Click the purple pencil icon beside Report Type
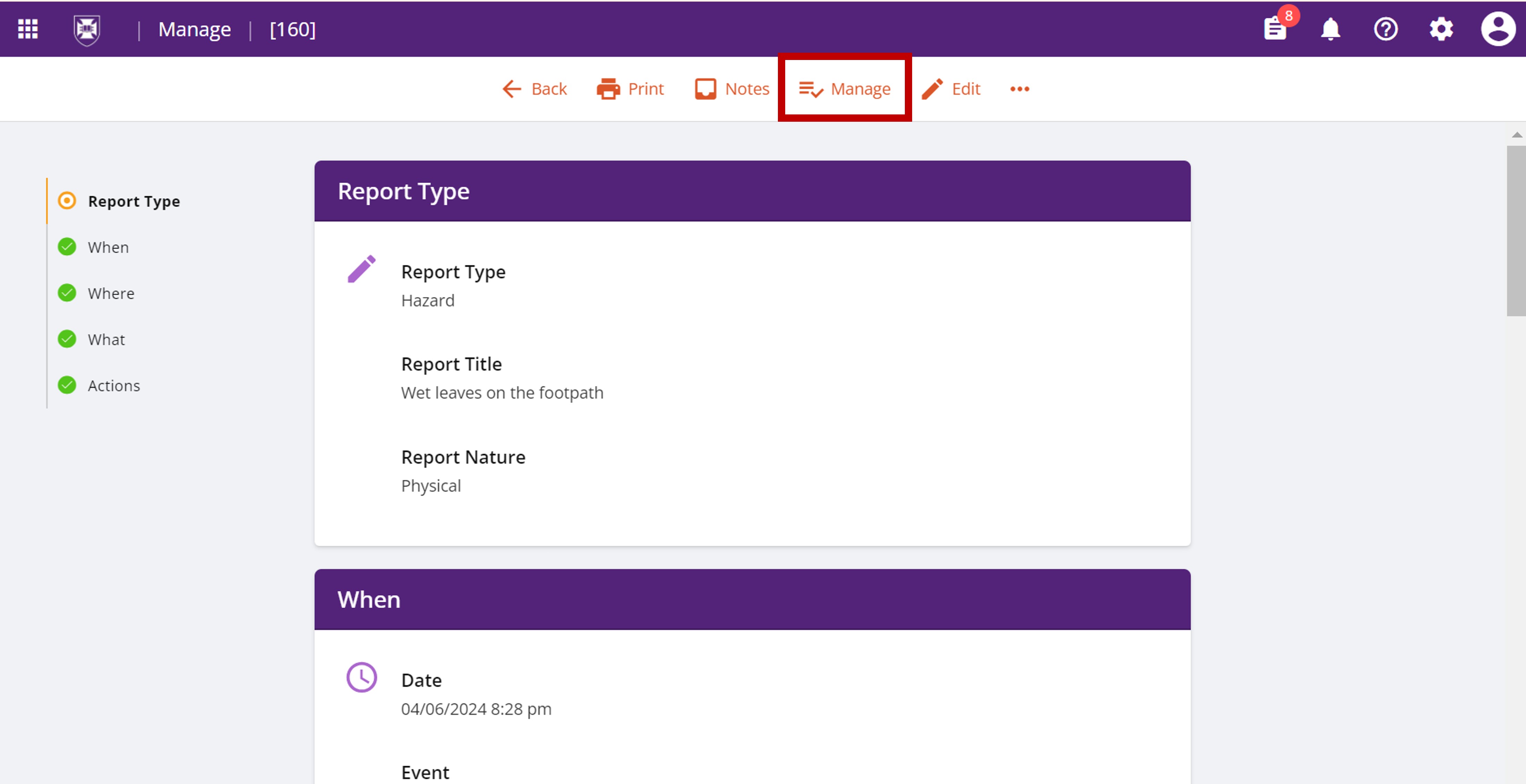This screenshot has width=1526, height=784. click(x=361, y=269)
